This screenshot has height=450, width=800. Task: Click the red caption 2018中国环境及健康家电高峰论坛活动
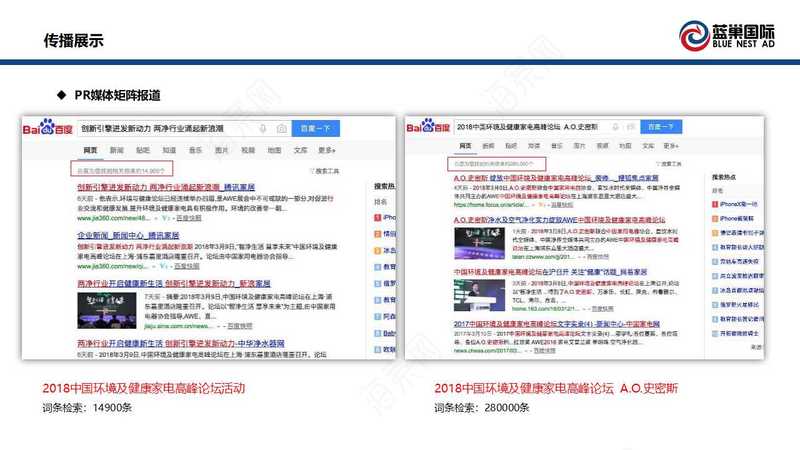point(144,388)
